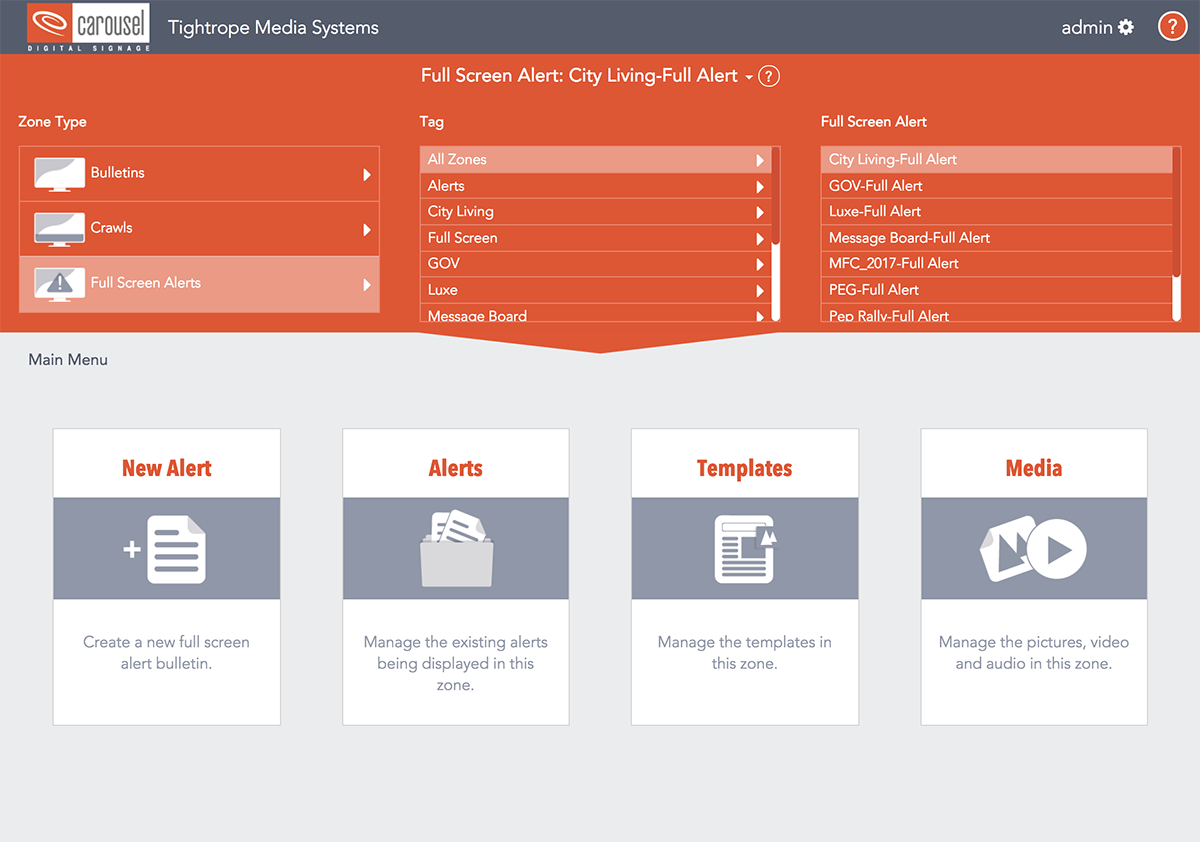
Task: Click the Tag list scrollbar
Action: [x=776, y=200]
